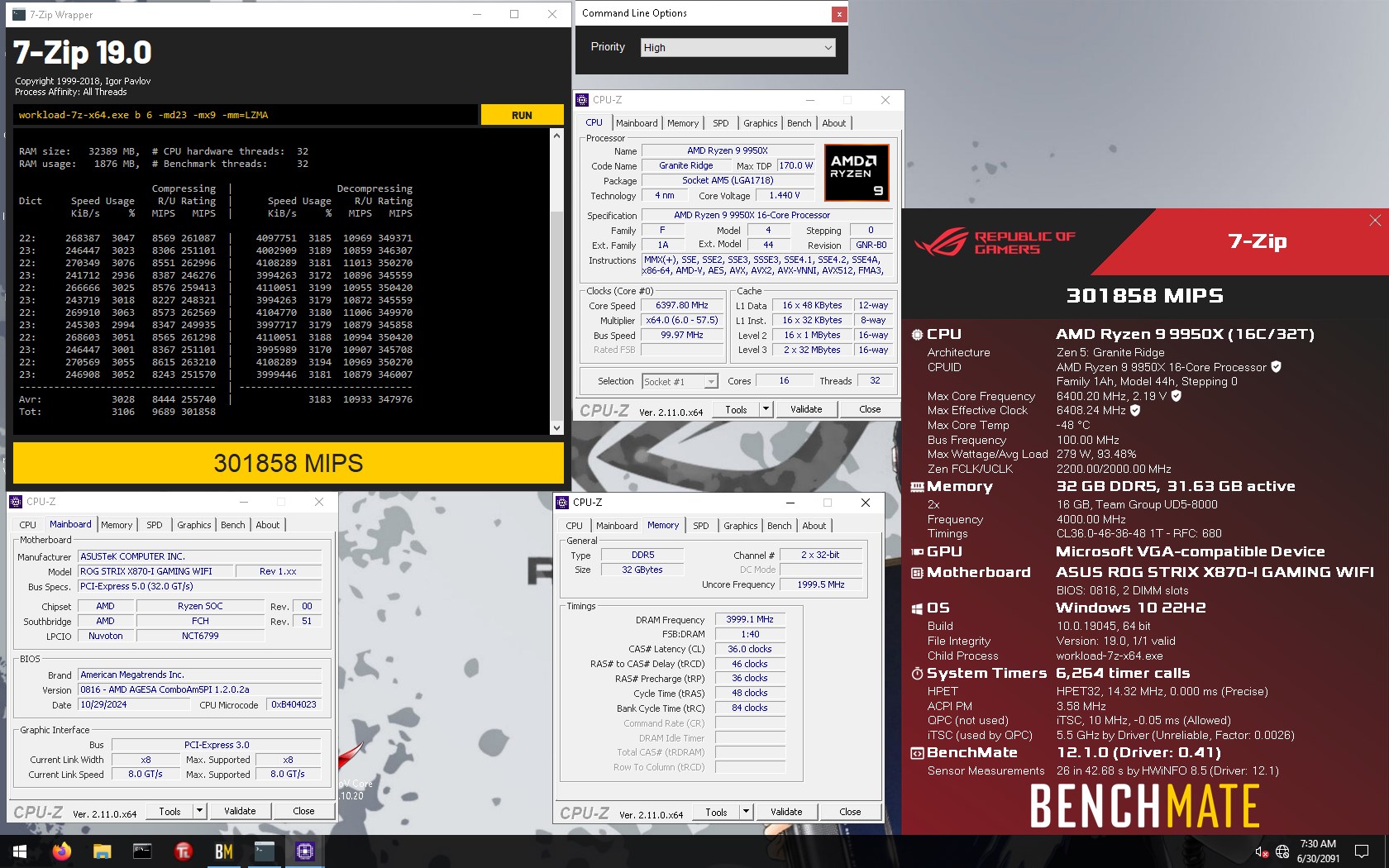Click the Memory section icon in BenchMate
This screenshot has height=868, width=1389.
(917, 487)
